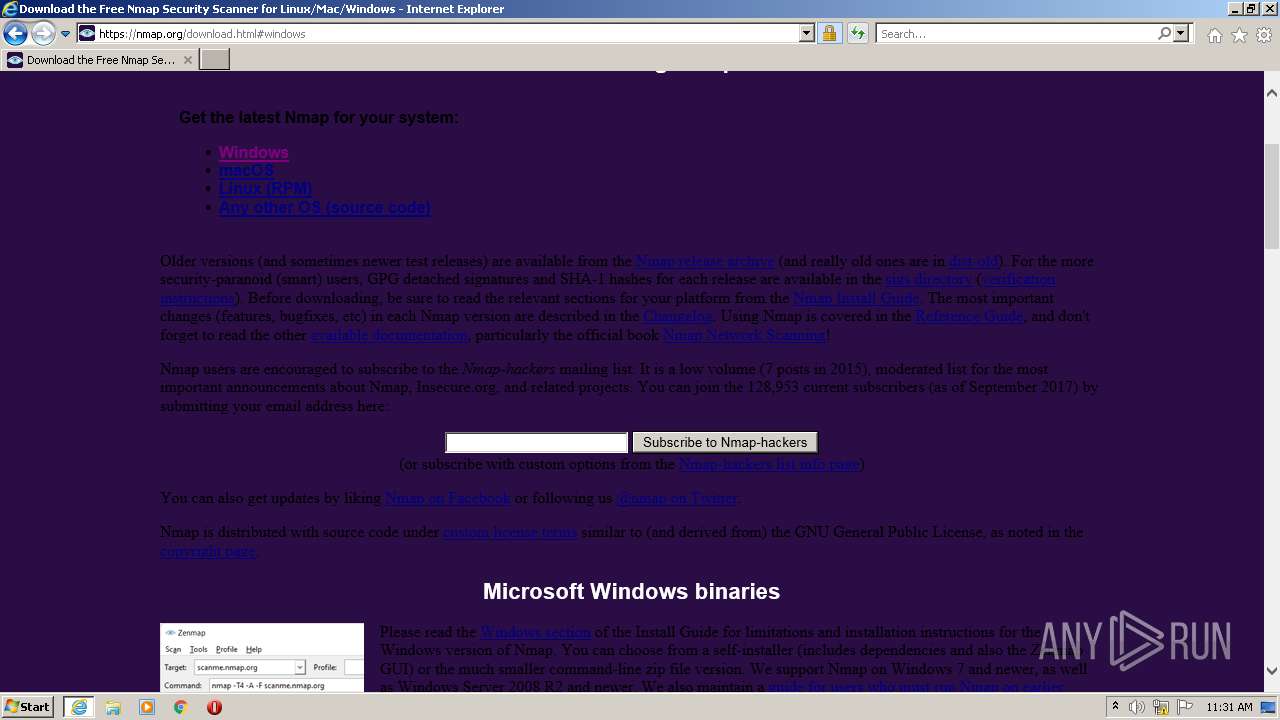Go back with the browser Back arrow
Screen dimensions: 1280x720
pyautogui.click(x=15, y=34)
